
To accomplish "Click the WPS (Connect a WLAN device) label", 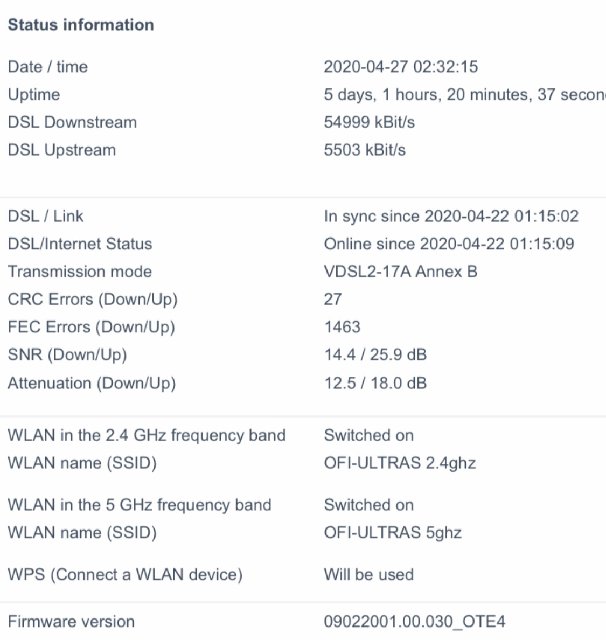I will pos(125,575).
